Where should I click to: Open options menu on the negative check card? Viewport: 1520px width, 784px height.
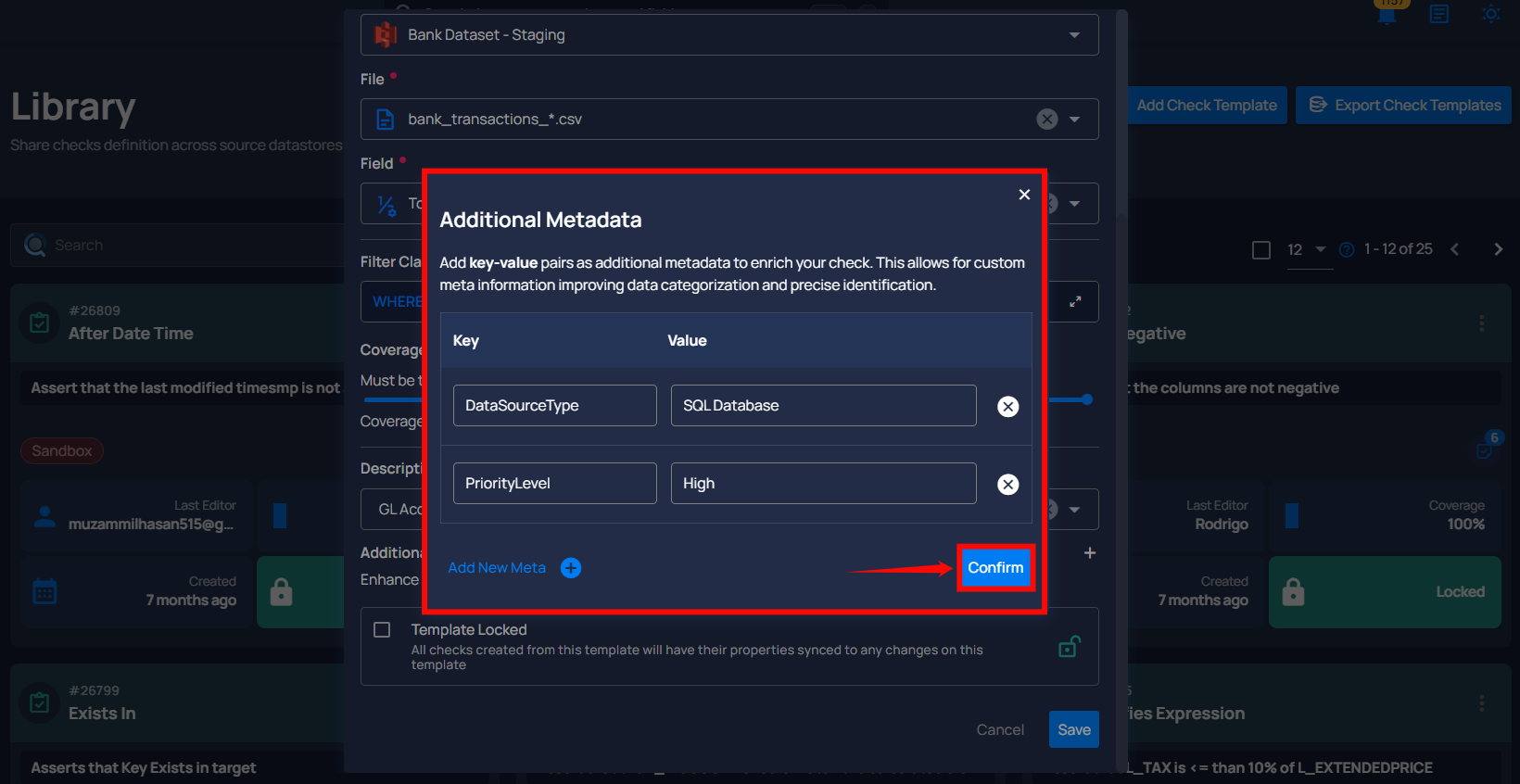pyautogui.click(x=1481, y=323)
